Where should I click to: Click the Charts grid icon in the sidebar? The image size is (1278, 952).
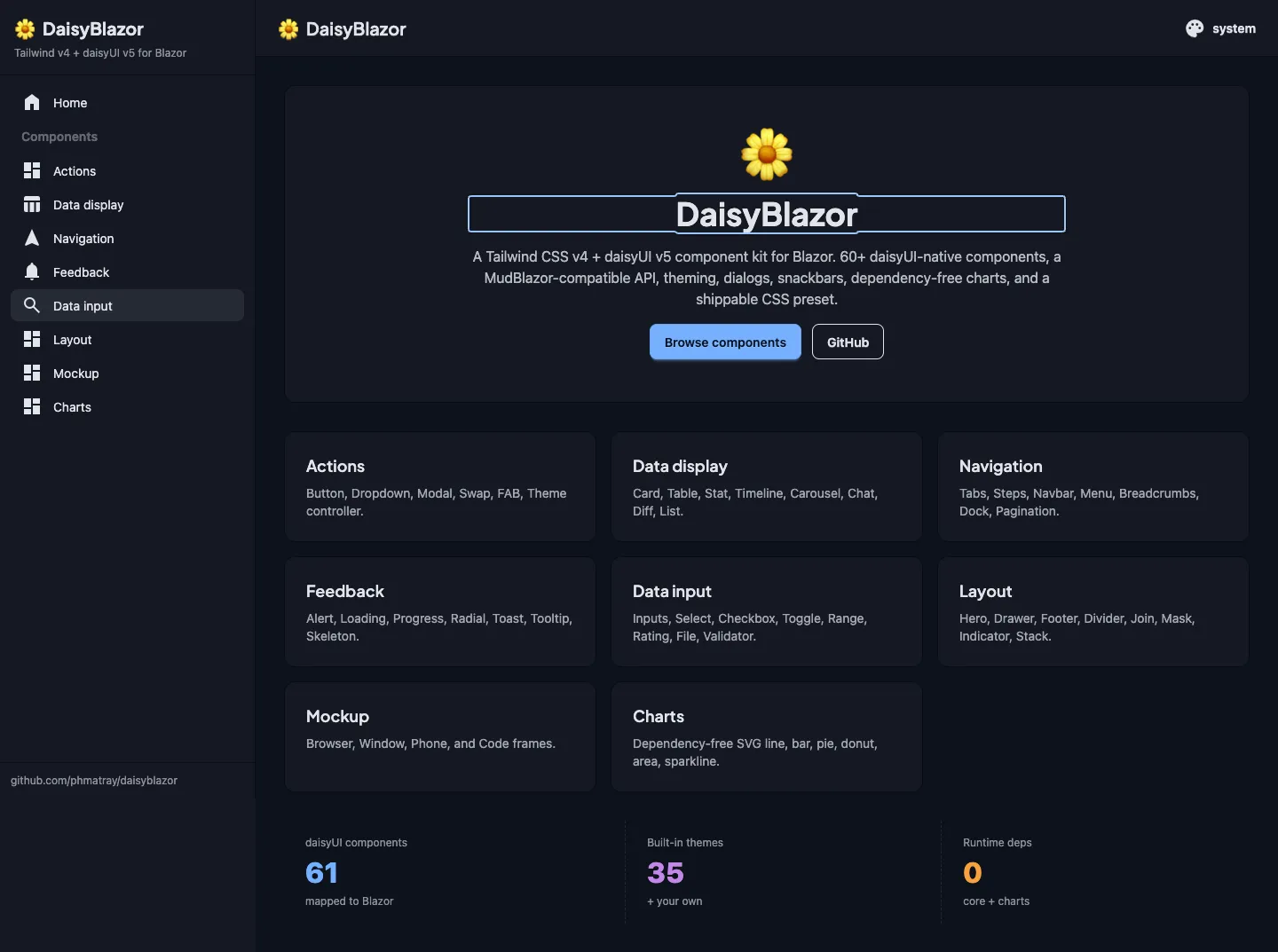tap(32, 406)
